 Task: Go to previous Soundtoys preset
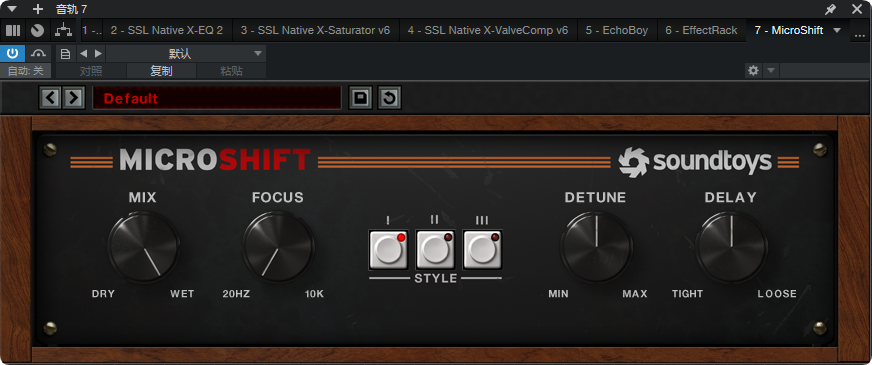tap(51, 98)
